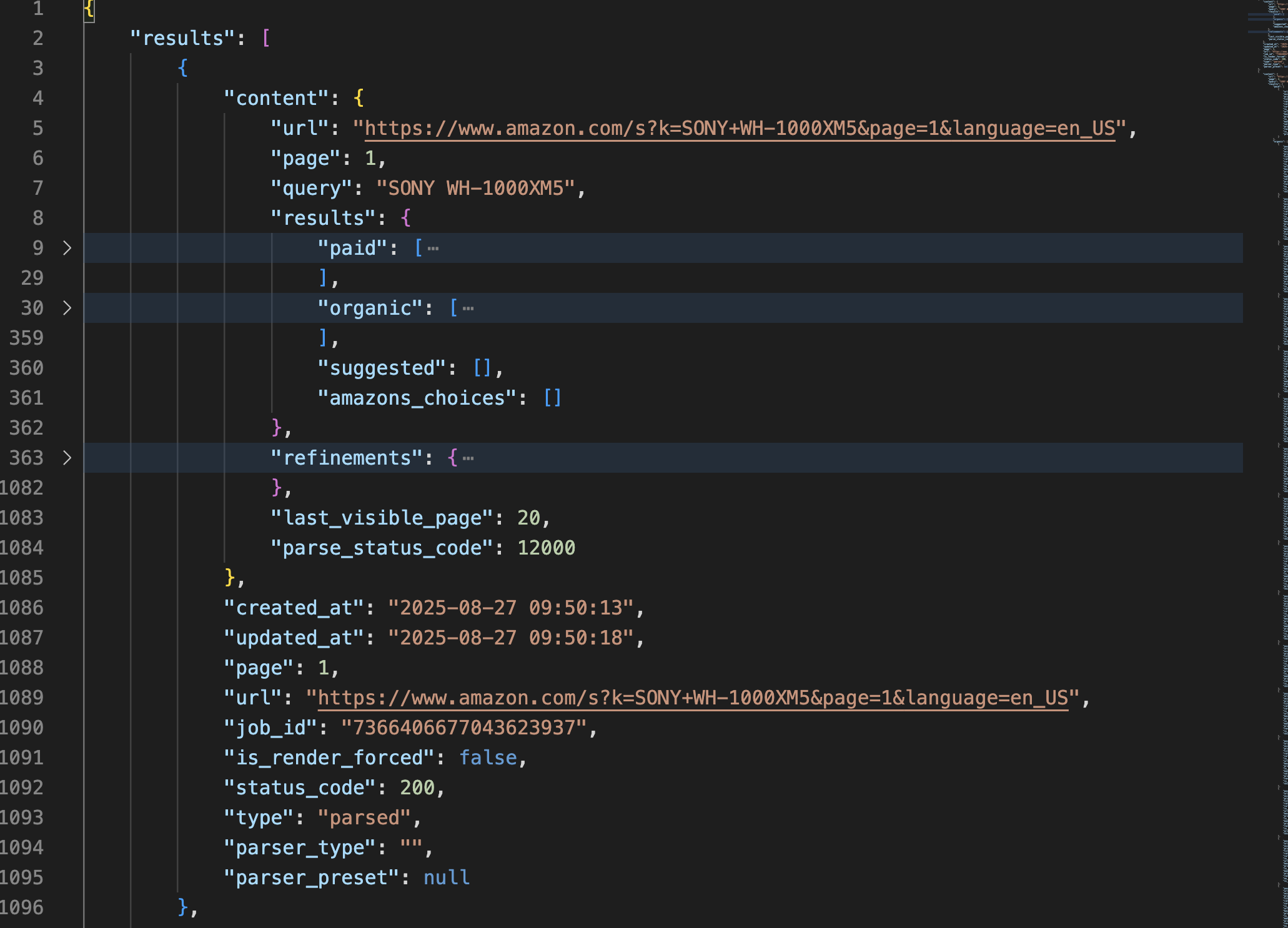Viewport: 1288px width, 928px height.
Task: Click the "job_id" key
Action: coord(270,728)
